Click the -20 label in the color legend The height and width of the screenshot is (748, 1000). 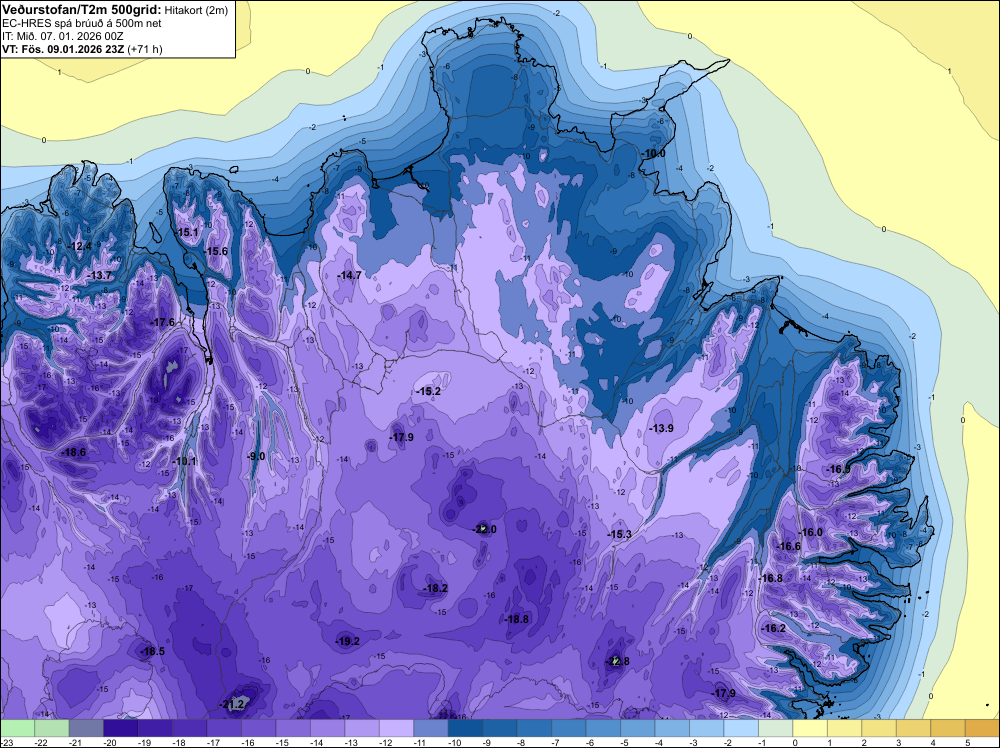(110, 742)
